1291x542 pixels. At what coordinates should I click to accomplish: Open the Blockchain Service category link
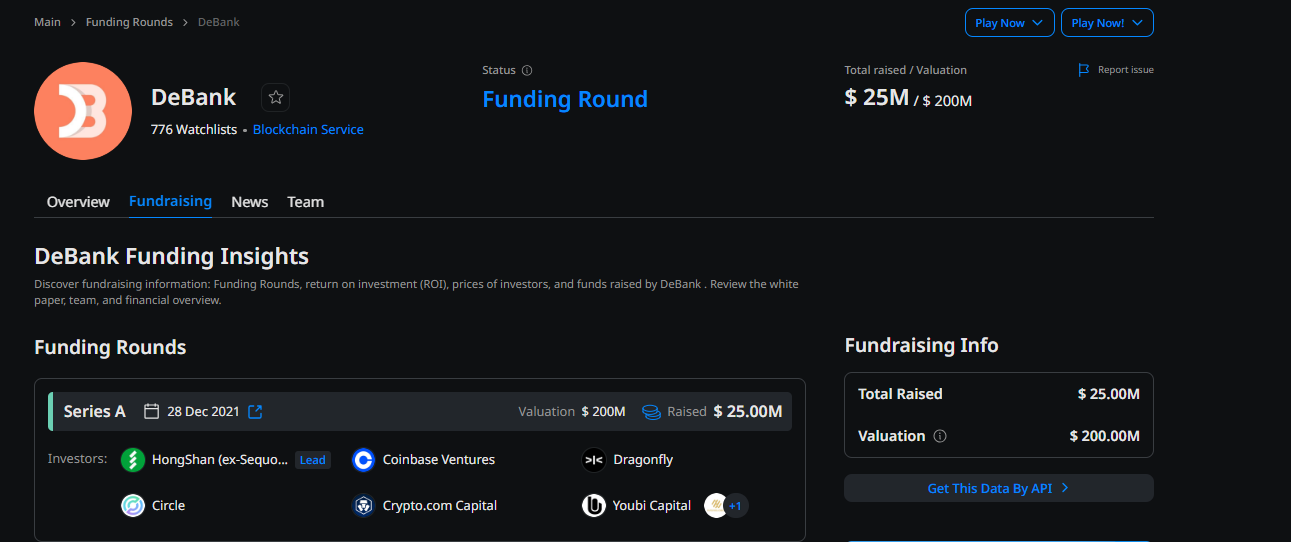308,130
